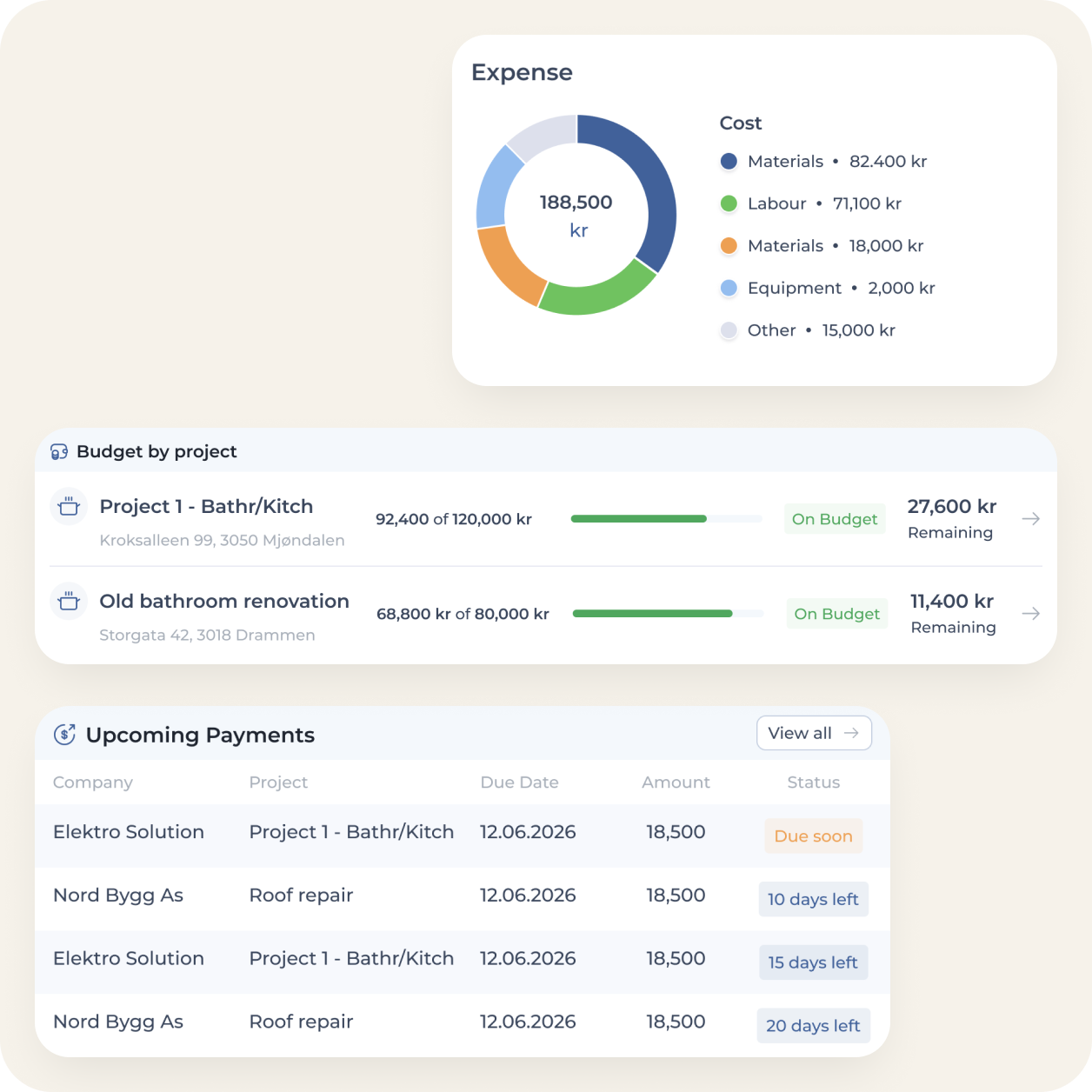Click the Budget by project header icon
Image resolution: width=1092 pixels, height=1092 pixels.
pyautogui.click(x=59, y=452)
